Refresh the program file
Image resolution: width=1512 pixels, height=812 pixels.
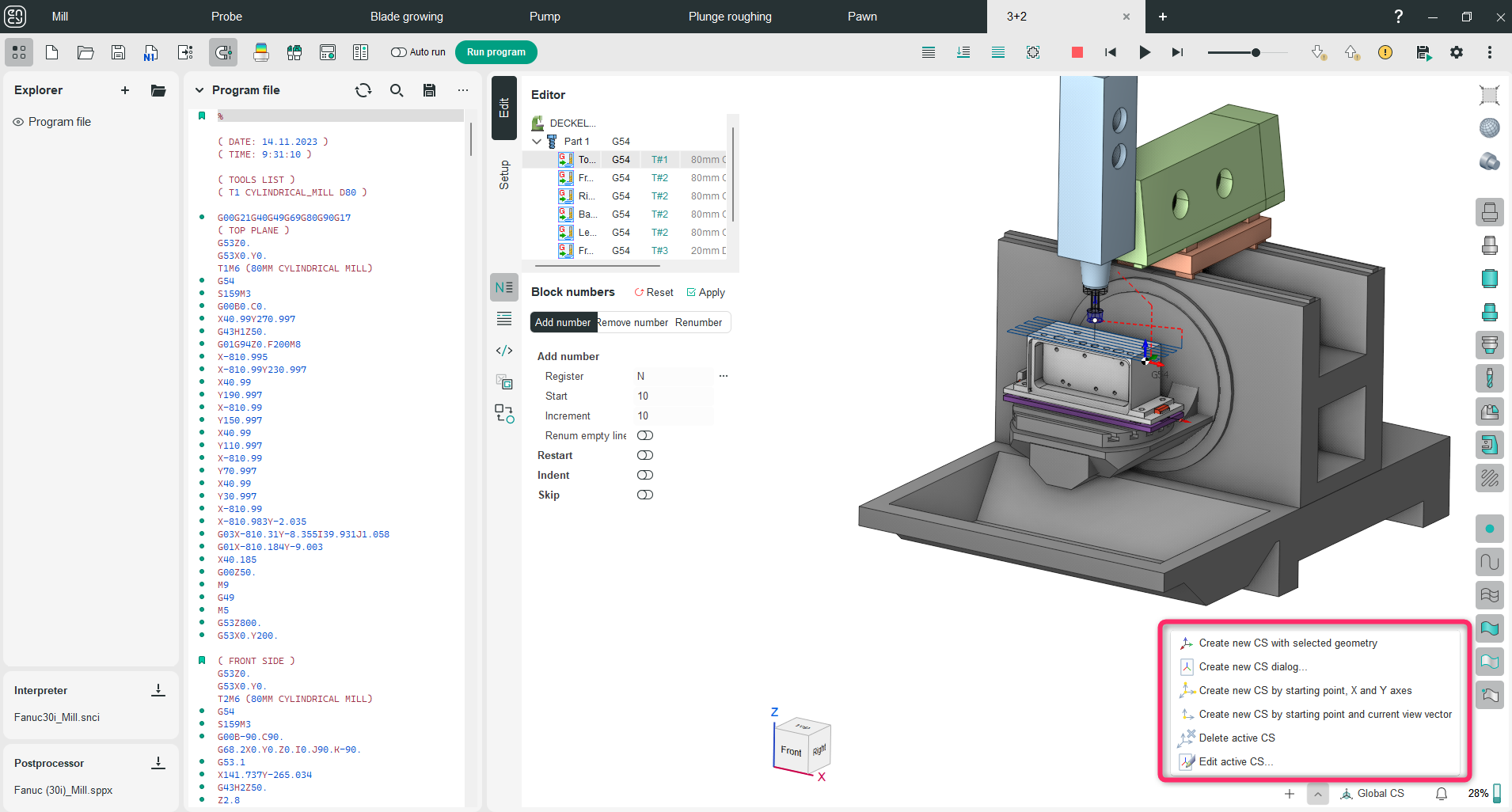(x=363, y=90)
